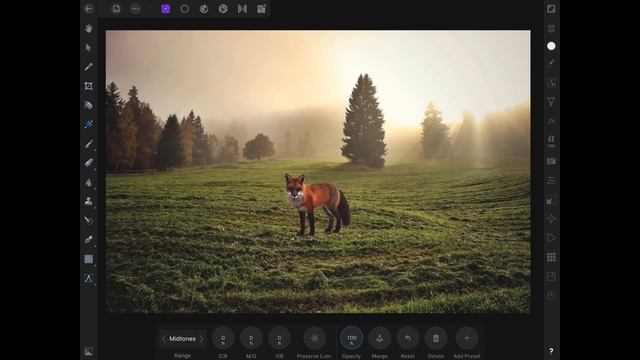Tap the bottom-left image thumbnail icon
Screen dimensions: 640x360
coord(89,351)
